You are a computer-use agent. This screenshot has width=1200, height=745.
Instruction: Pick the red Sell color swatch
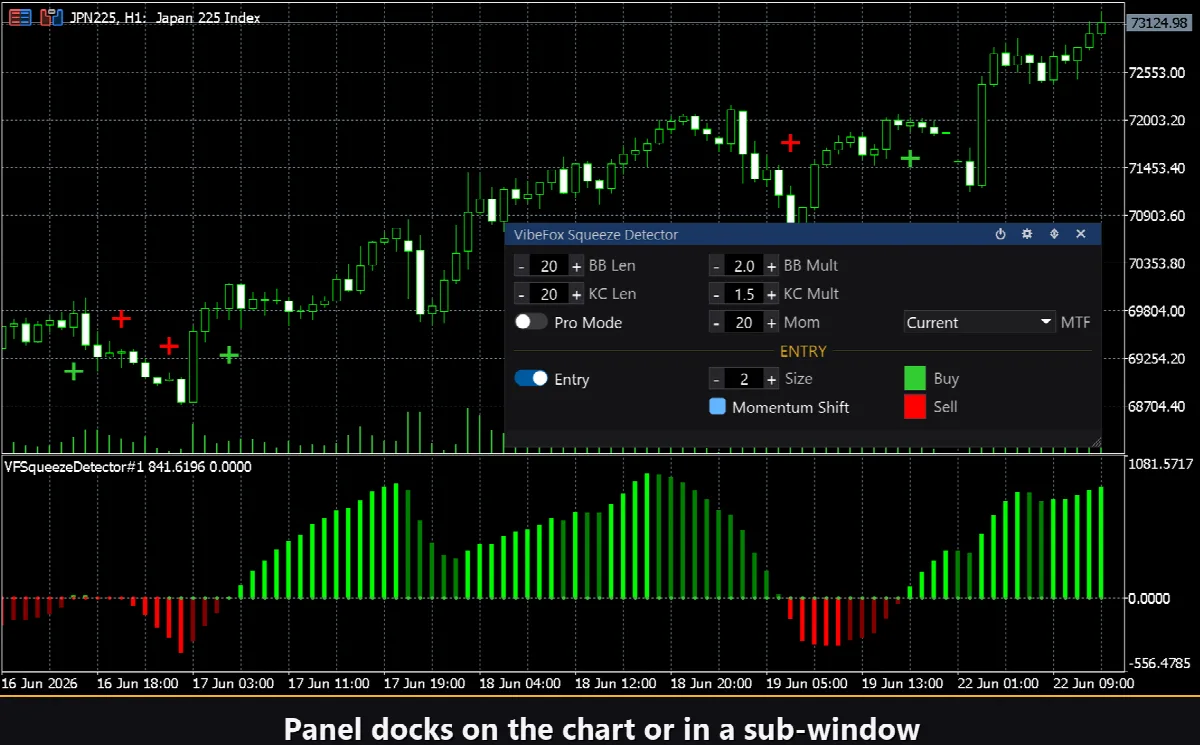[x=915, y=407]
